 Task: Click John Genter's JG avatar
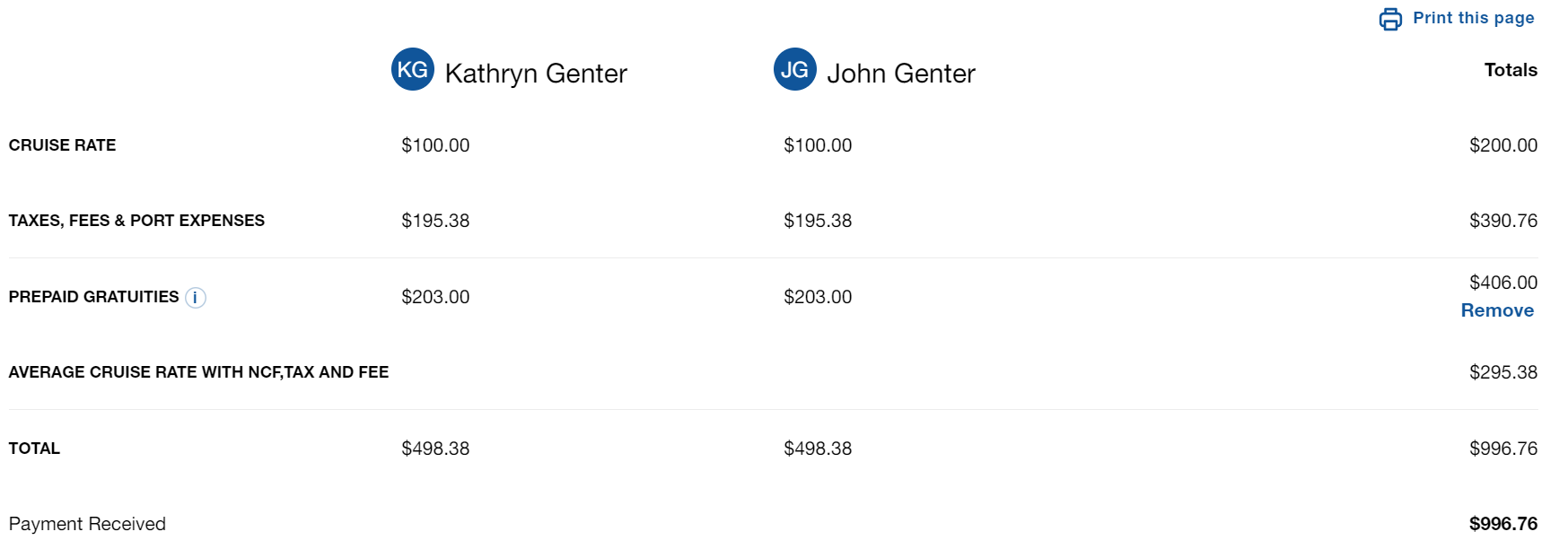click(x=795, y=69)
